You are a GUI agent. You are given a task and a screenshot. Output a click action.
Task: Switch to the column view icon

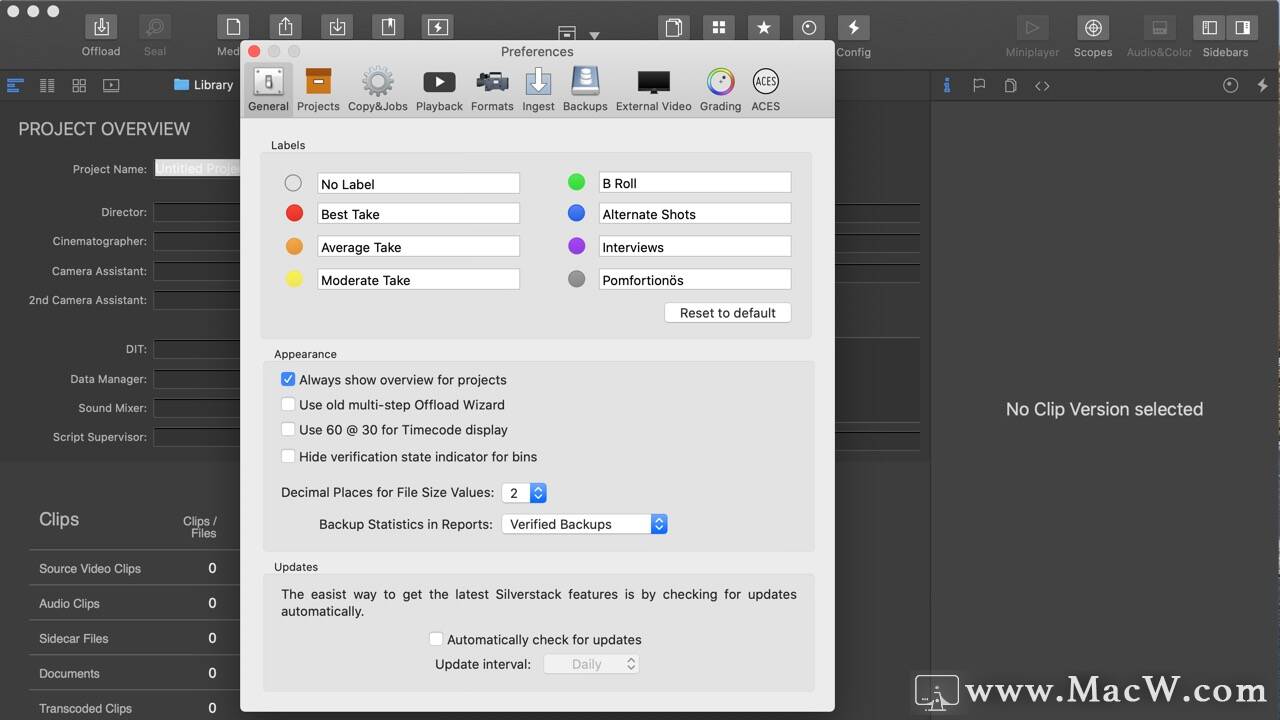coord(47,85)
